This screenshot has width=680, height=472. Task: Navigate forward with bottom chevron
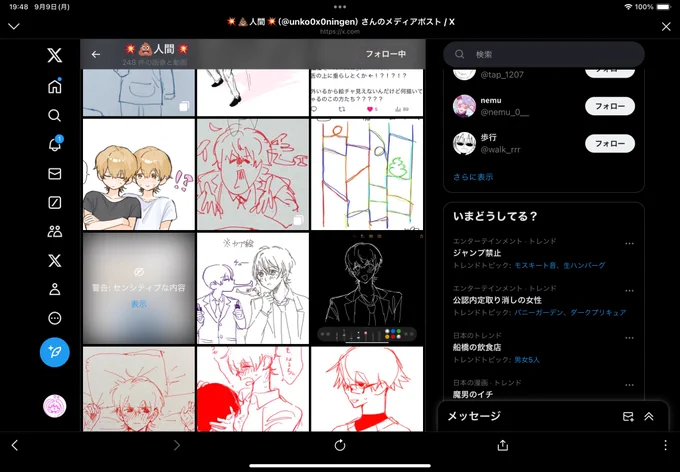(x=177, y=445)
